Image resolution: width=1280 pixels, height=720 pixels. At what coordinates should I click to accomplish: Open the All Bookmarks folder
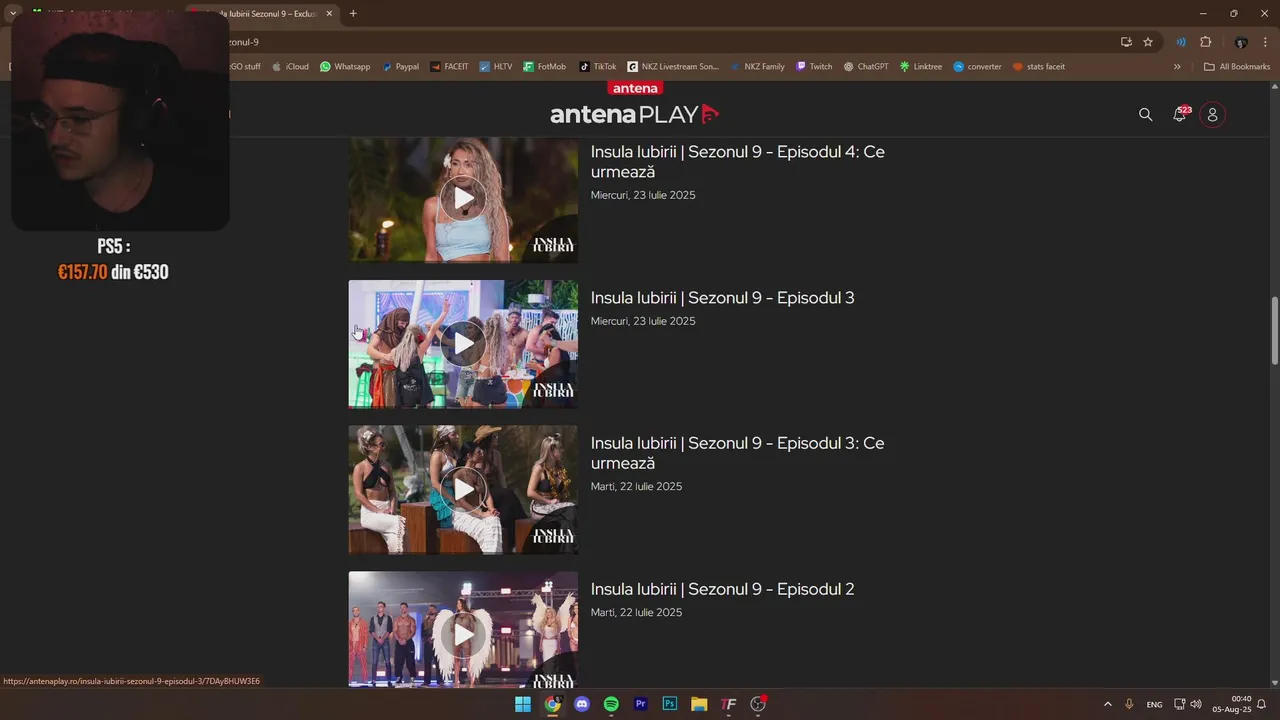(x=1237, y=67)
